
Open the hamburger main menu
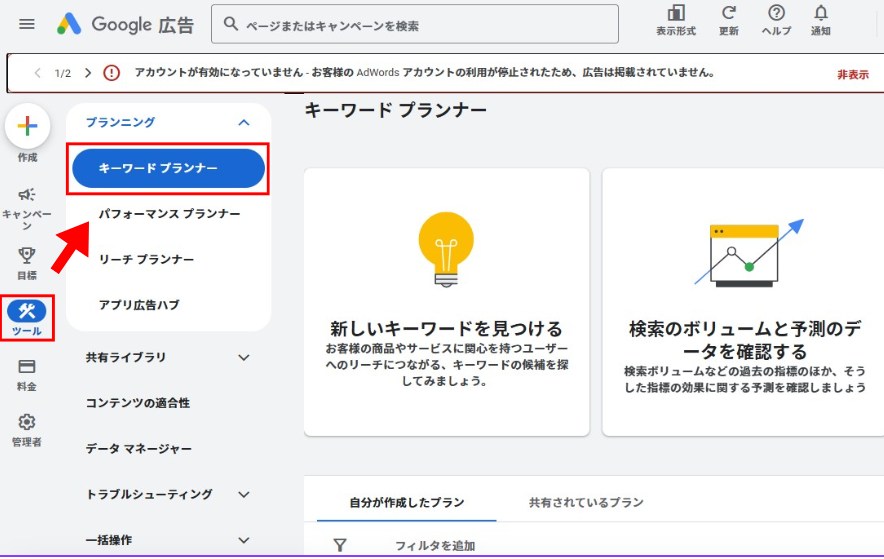(27, 24)
